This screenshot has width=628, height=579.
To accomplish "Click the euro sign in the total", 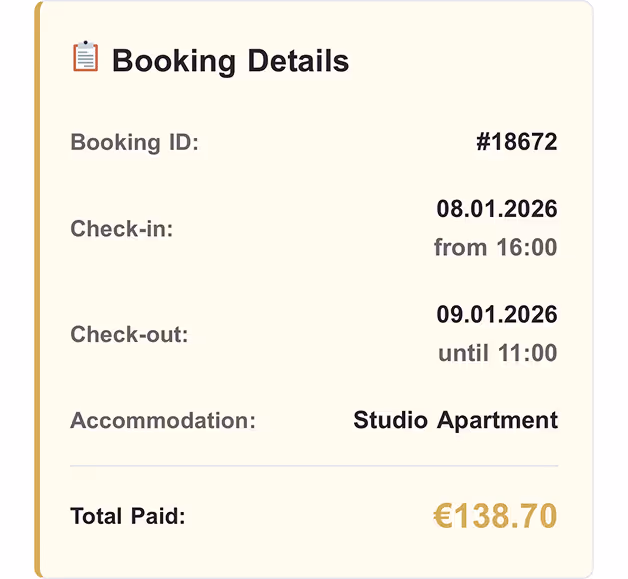I will pos(443,516).
